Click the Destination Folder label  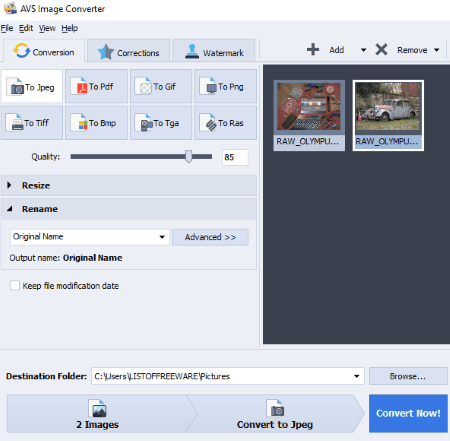pos(46,376)
